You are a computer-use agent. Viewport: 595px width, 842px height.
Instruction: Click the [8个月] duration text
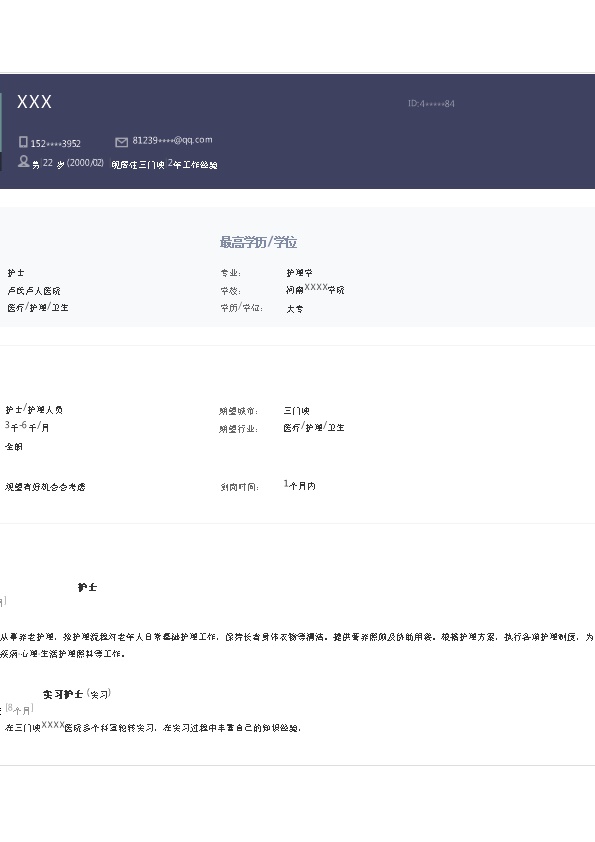tap(20, 710)
